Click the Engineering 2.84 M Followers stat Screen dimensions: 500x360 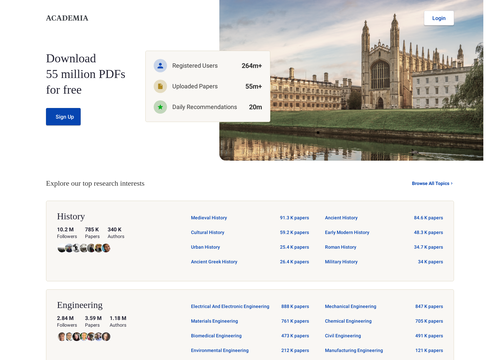pos(67,321)
